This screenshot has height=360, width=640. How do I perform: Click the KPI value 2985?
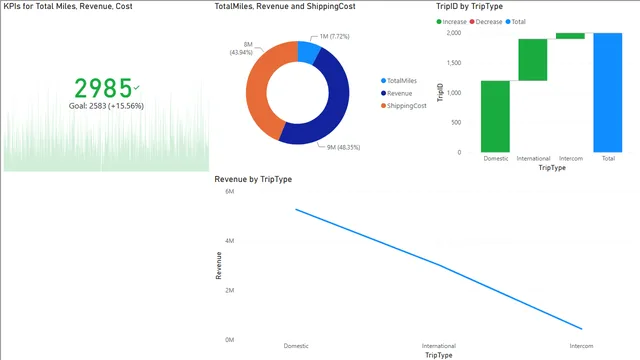click(103, 88)
